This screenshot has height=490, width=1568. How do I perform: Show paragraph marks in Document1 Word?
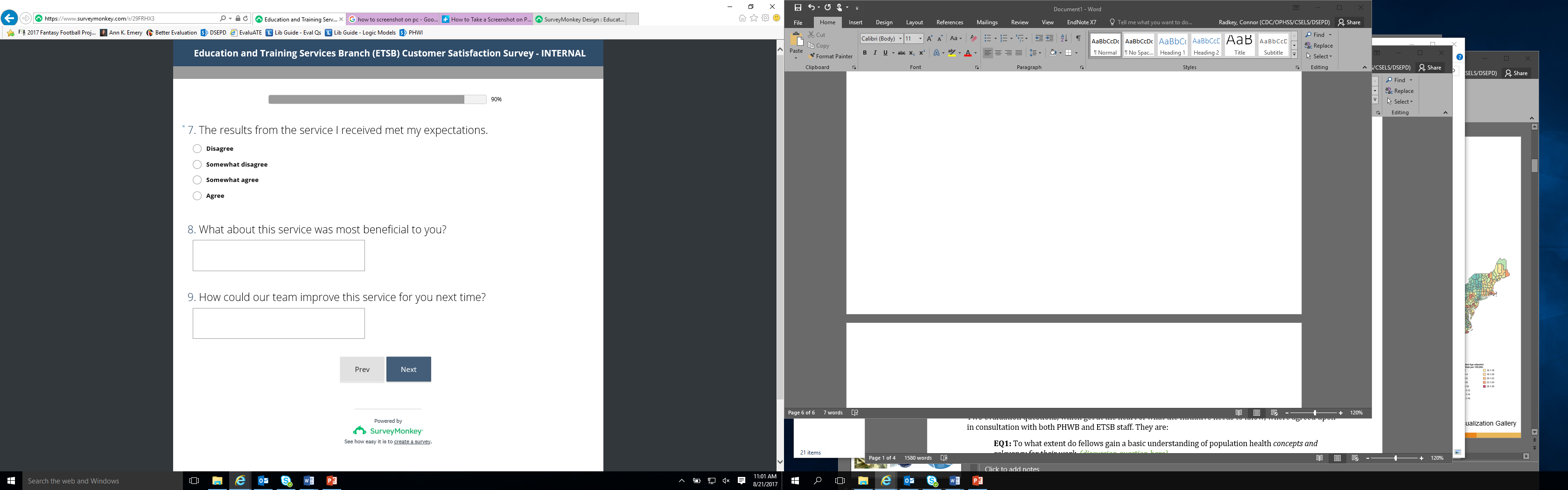[1078, 38]
